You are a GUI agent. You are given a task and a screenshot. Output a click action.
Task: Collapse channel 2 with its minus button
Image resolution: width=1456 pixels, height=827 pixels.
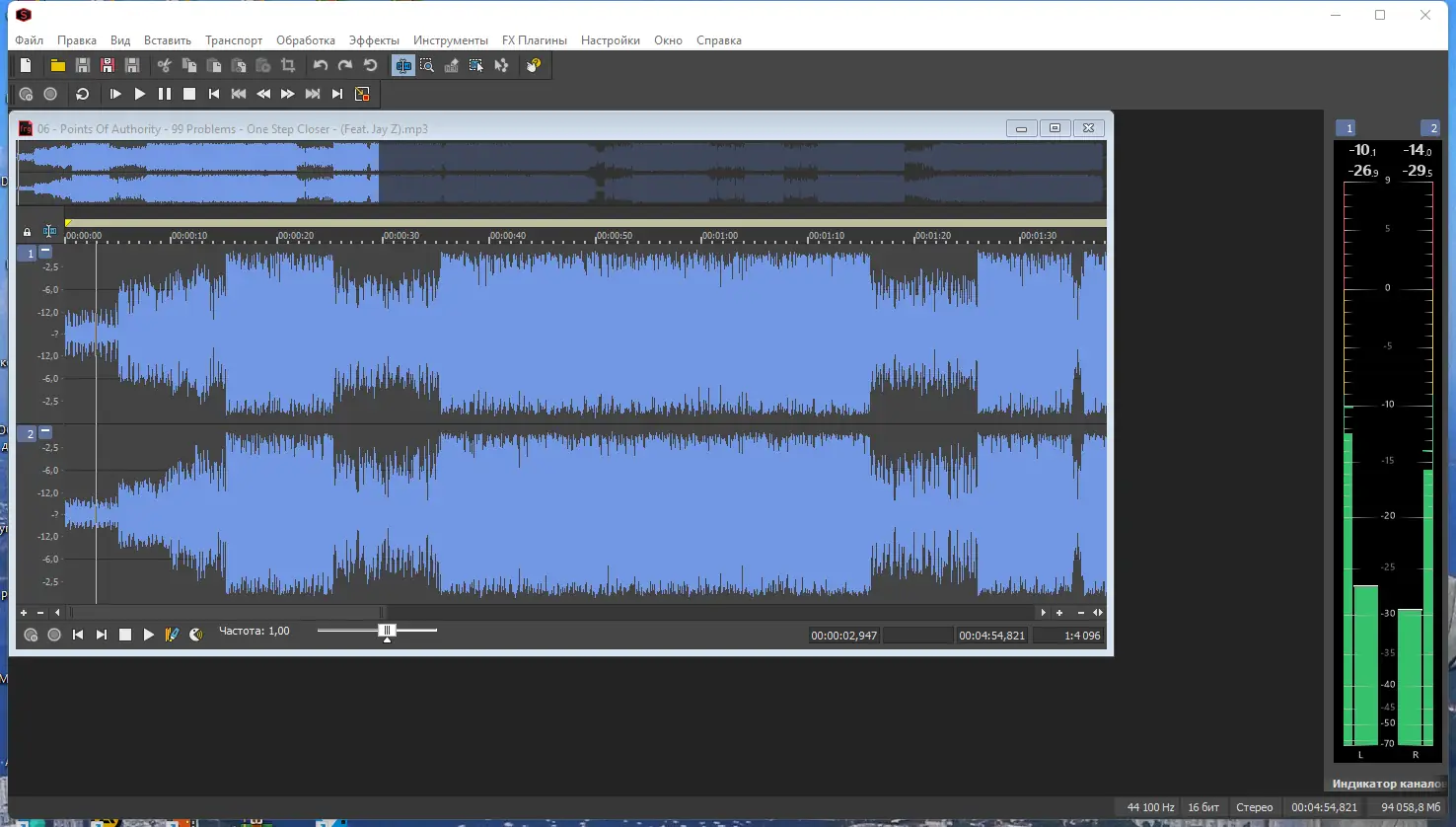point(45,432)
